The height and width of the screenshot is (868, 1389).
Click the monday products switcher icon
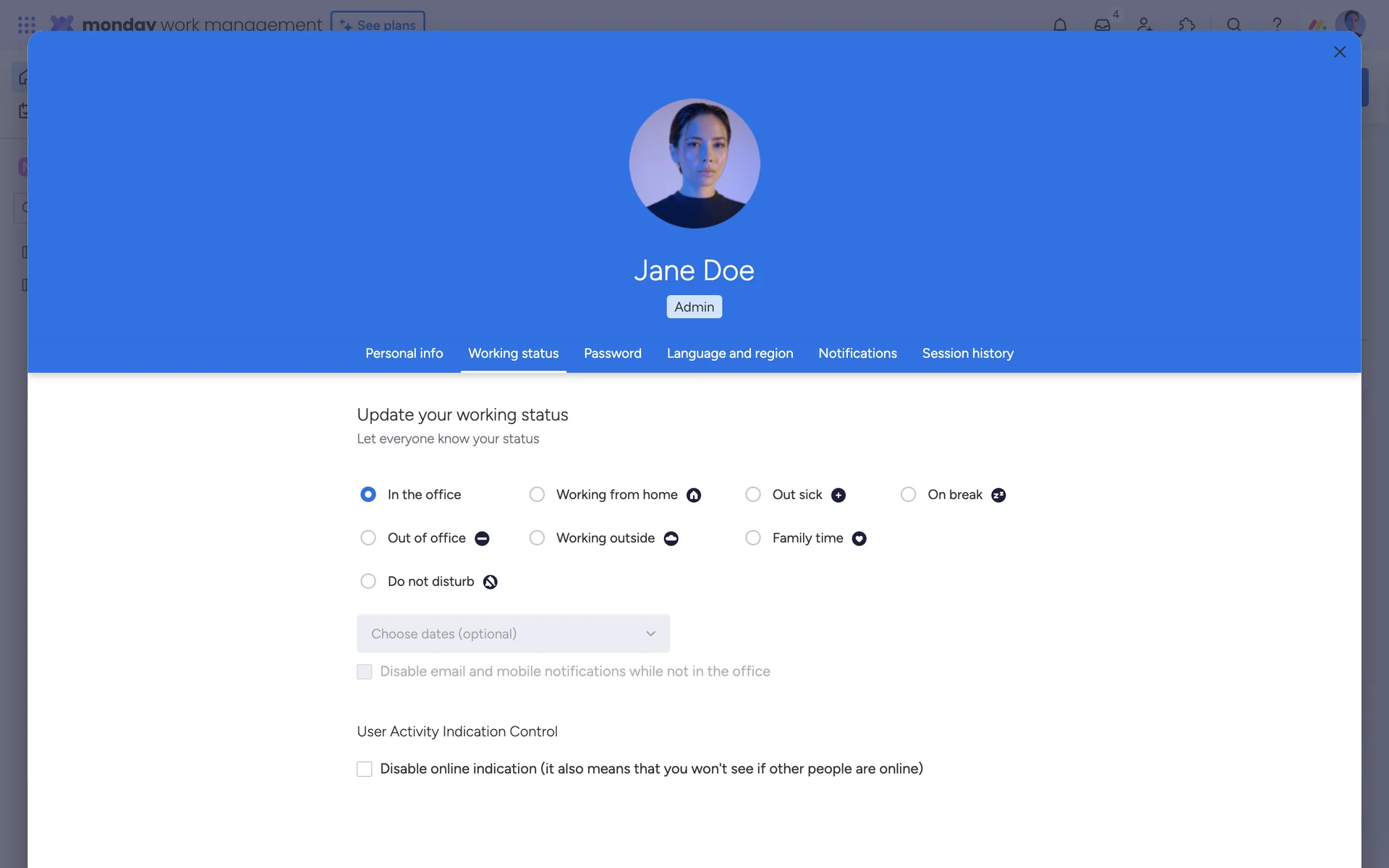[x=1317, y=25]
